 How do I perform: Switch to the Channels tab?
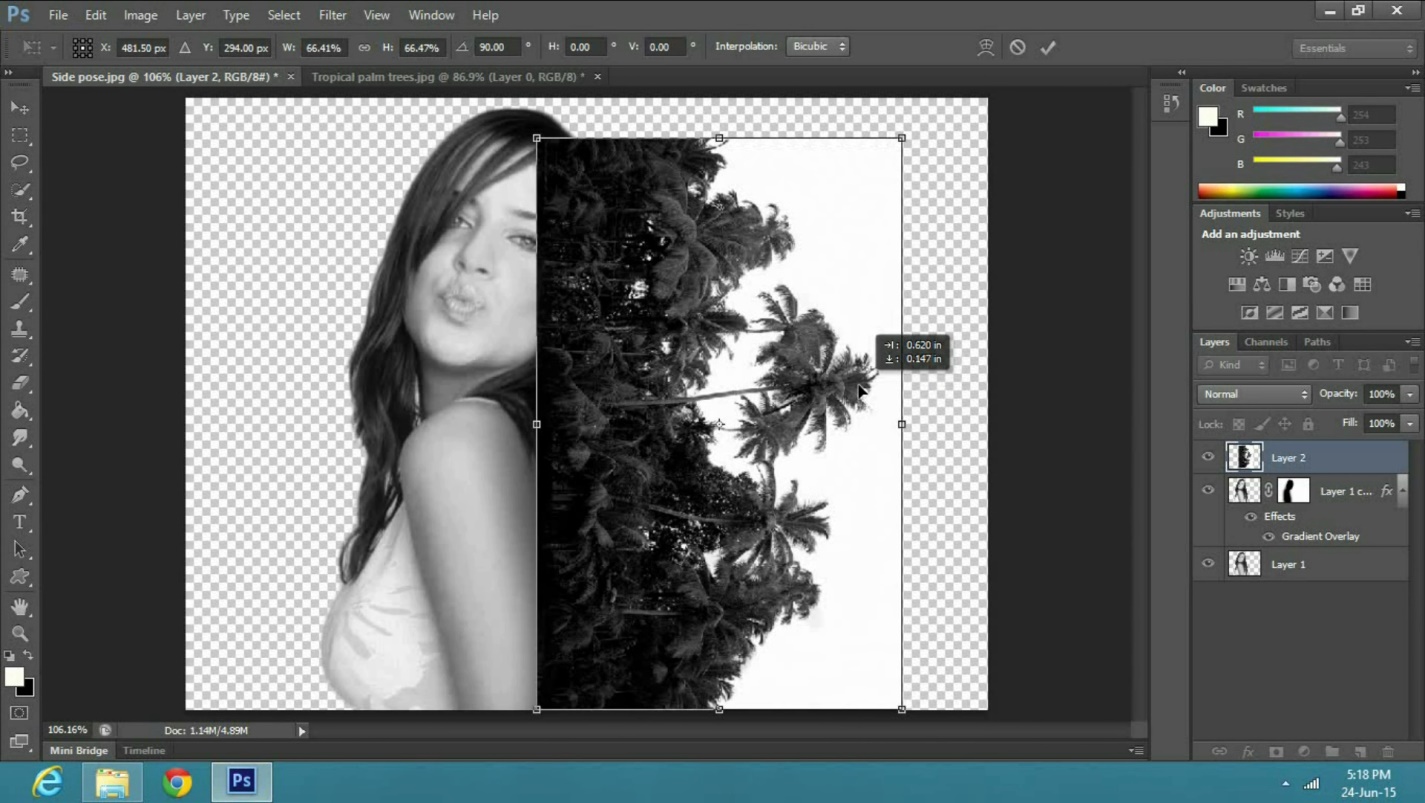[1265, 342]
